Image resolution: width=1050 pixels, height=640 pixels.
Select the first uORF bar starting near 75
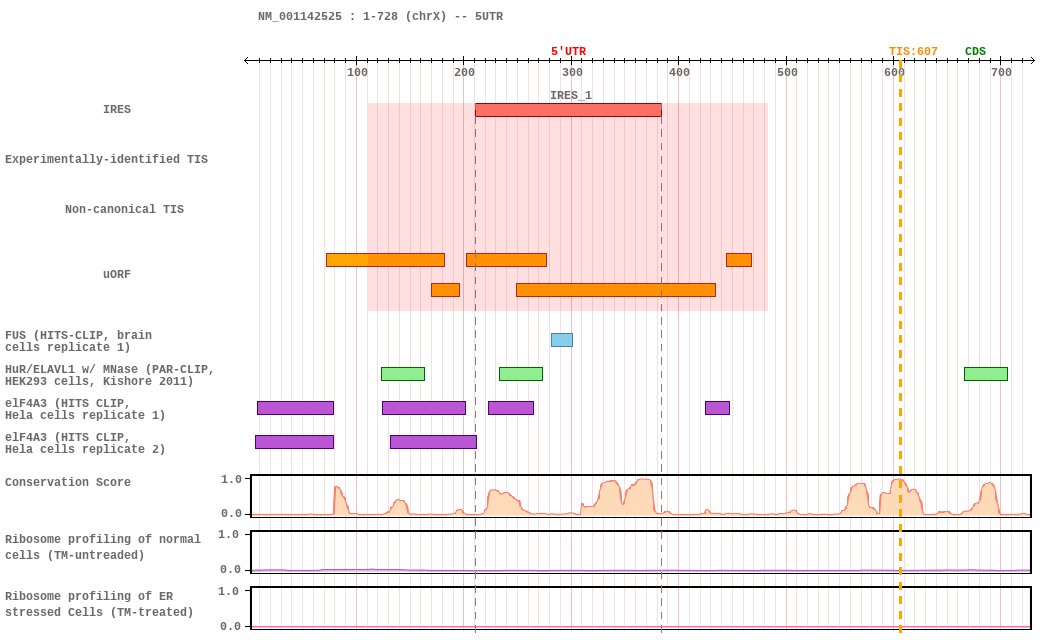385,260
